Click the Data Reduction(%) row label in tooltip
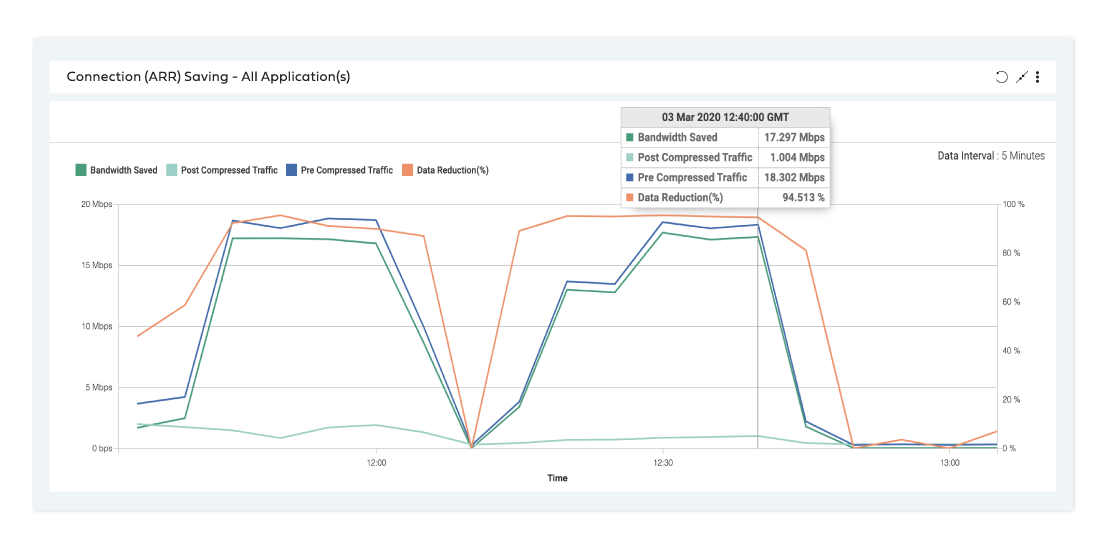The width and height of the screenshot is (1105, 547). click(680, 198)
